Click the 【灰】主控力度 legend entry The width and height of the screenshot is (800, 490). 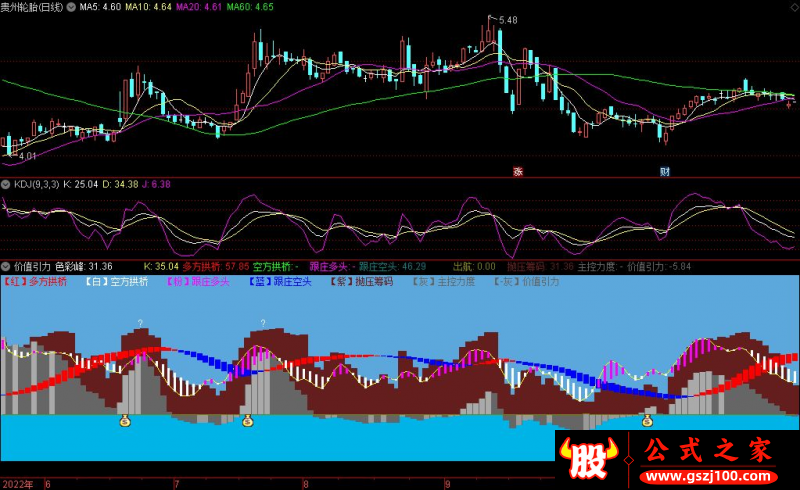click(443, 282)
